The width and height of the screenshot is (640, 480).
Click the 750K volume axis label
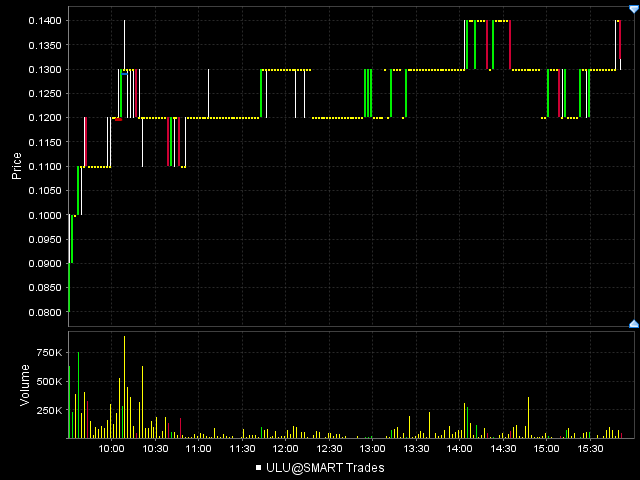pos(49,353)
